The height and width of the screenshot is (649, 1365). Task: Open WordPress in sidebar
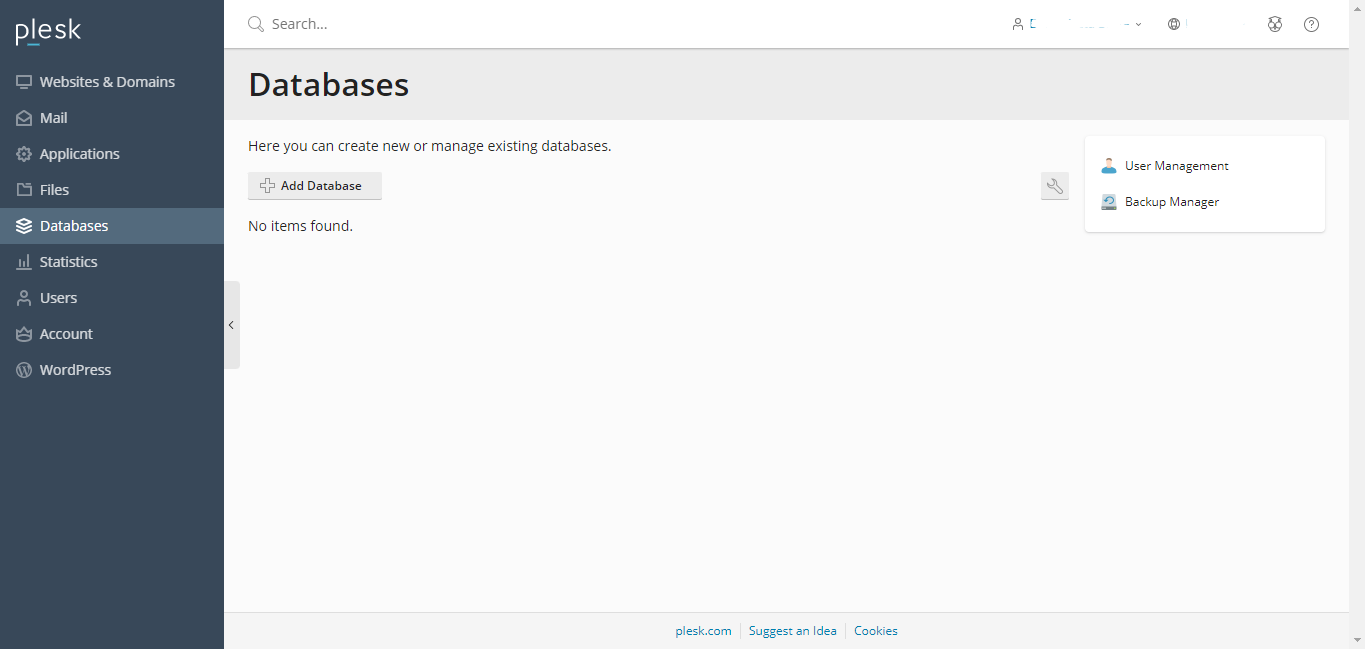point(112,370)
